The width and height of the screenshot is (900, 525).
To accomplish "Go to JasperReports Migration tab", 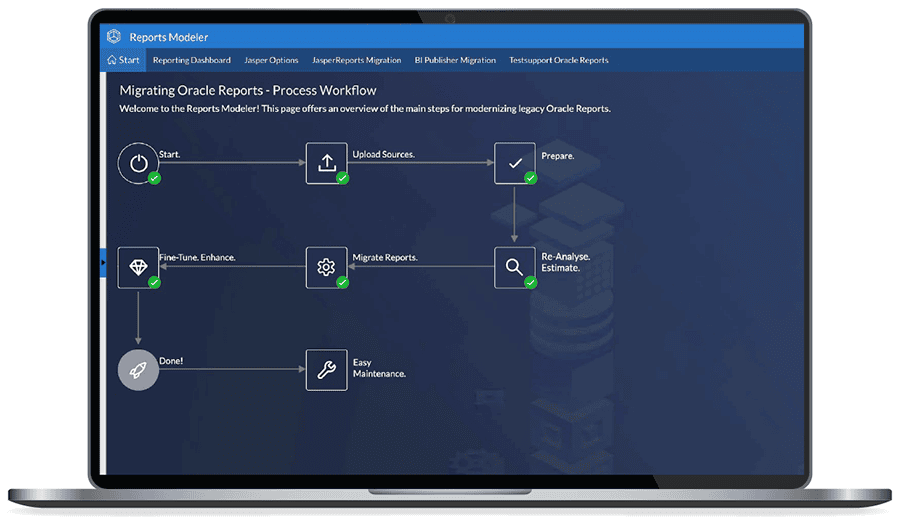I will coord(356,60).
